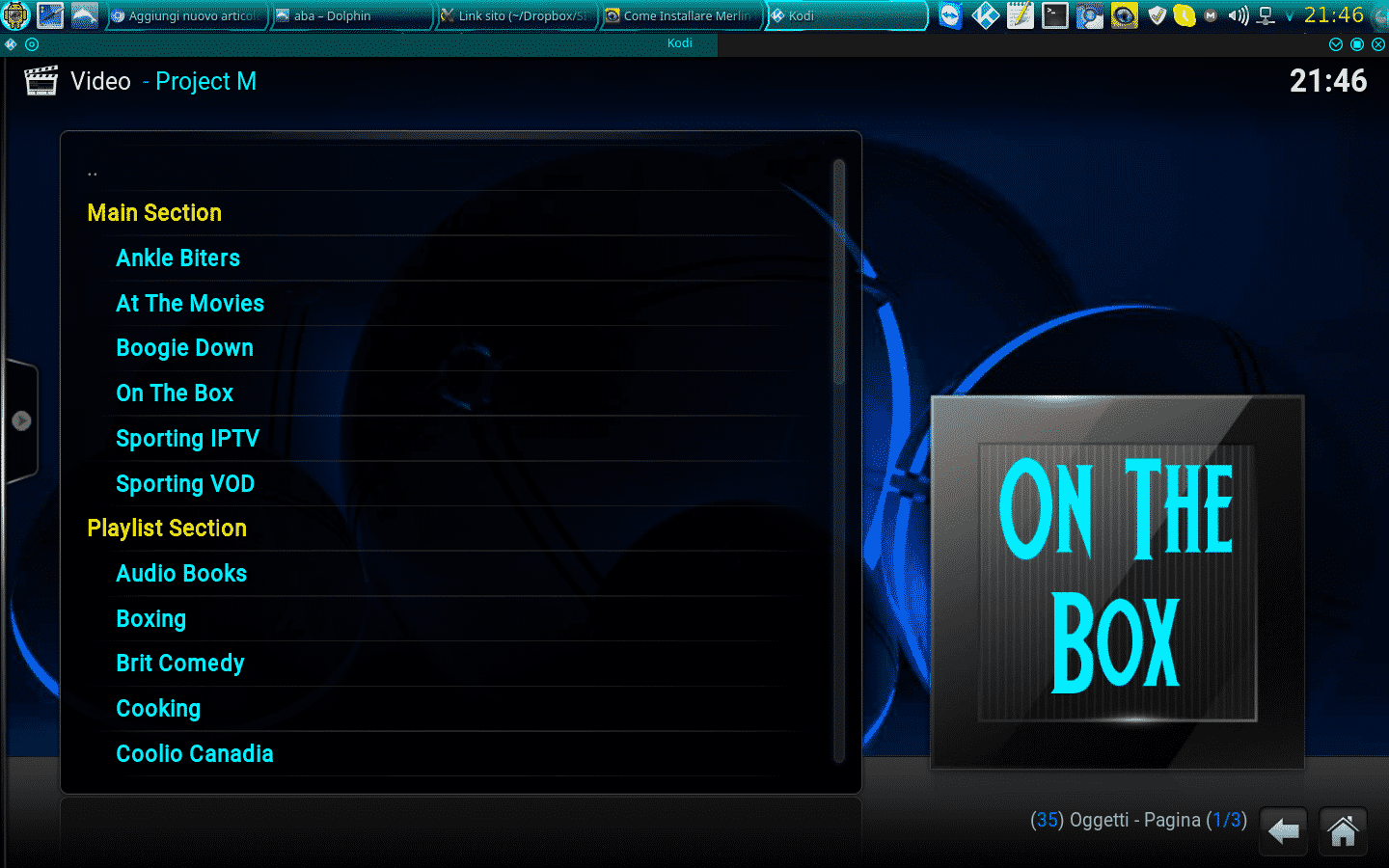Click the On The Box thumbnail artwork
The height and width of the screenshot is (868, 1389).
click(1117, 583)
